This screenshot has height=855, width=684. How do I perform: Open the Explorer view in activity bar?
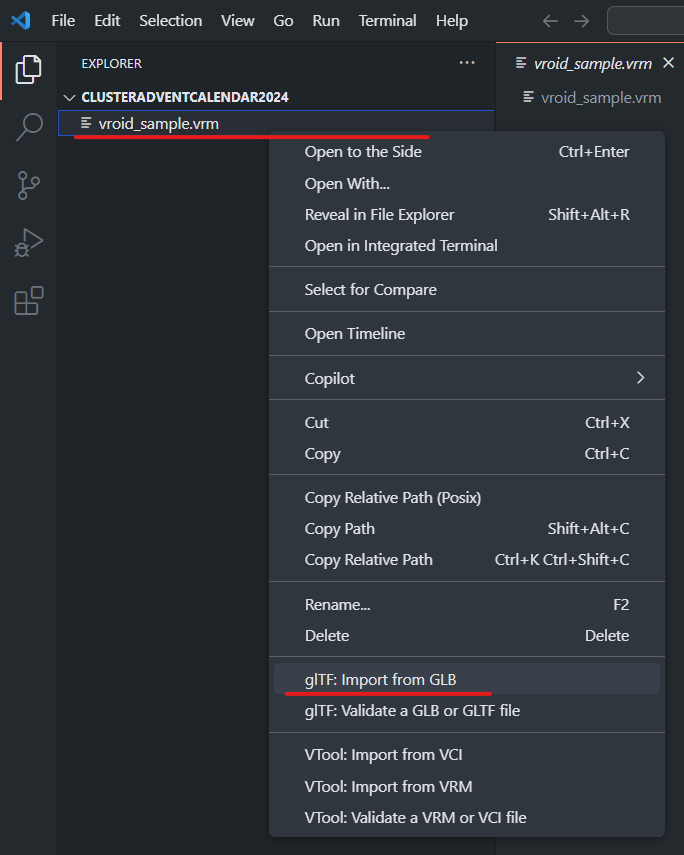point(29,69)
